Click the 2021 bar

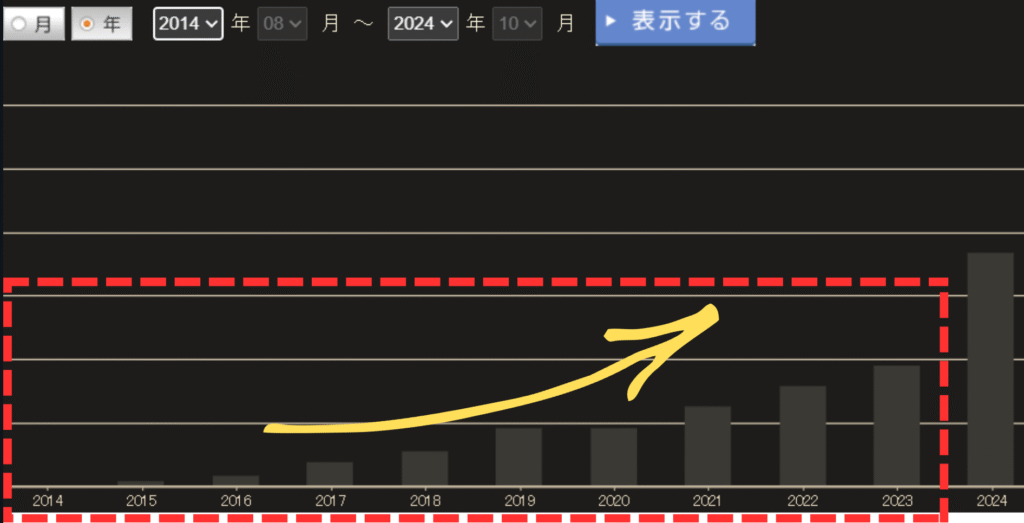[708, 446]
